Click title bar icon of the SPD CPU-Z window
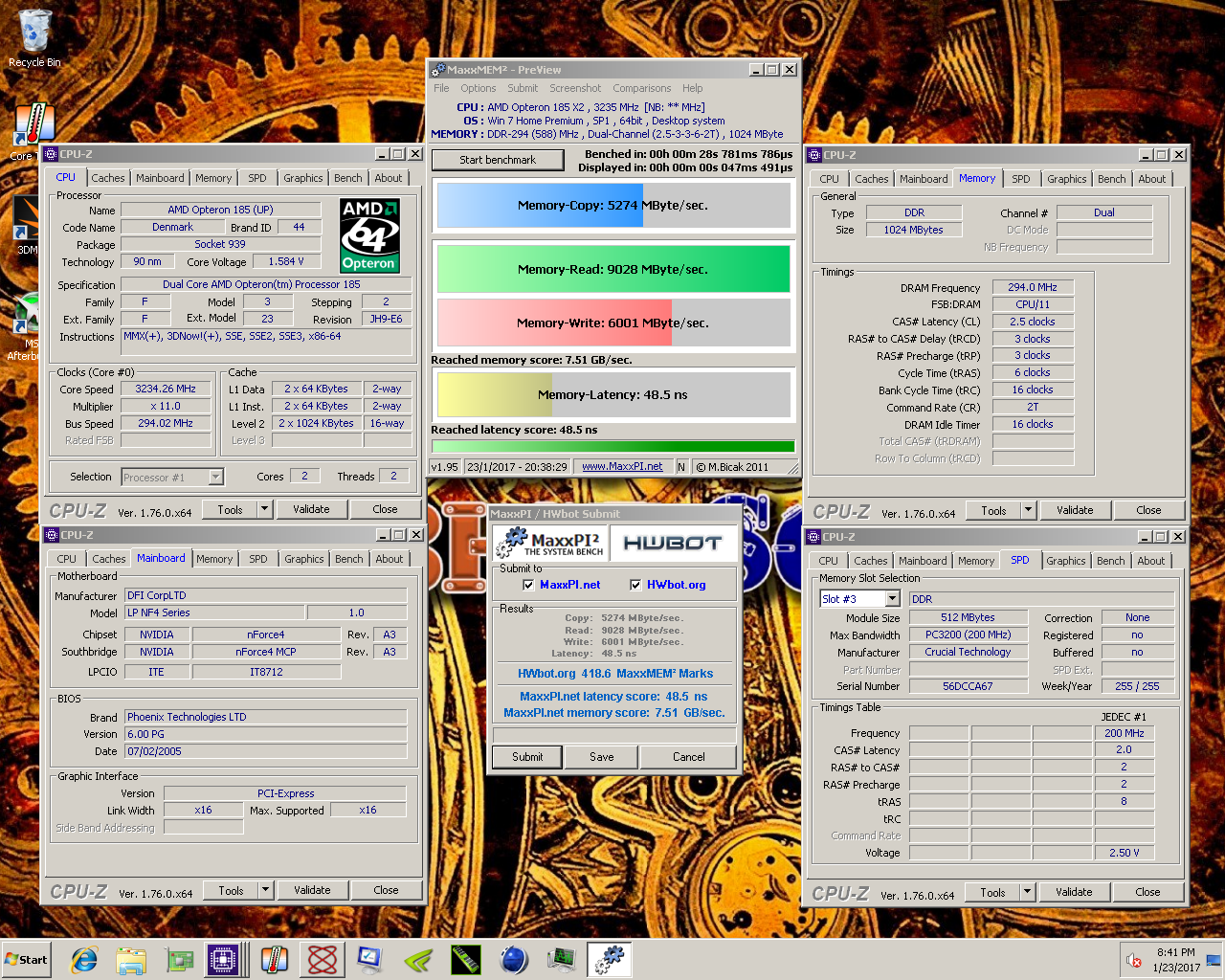1225x980 pixels. tap(814, 537)
